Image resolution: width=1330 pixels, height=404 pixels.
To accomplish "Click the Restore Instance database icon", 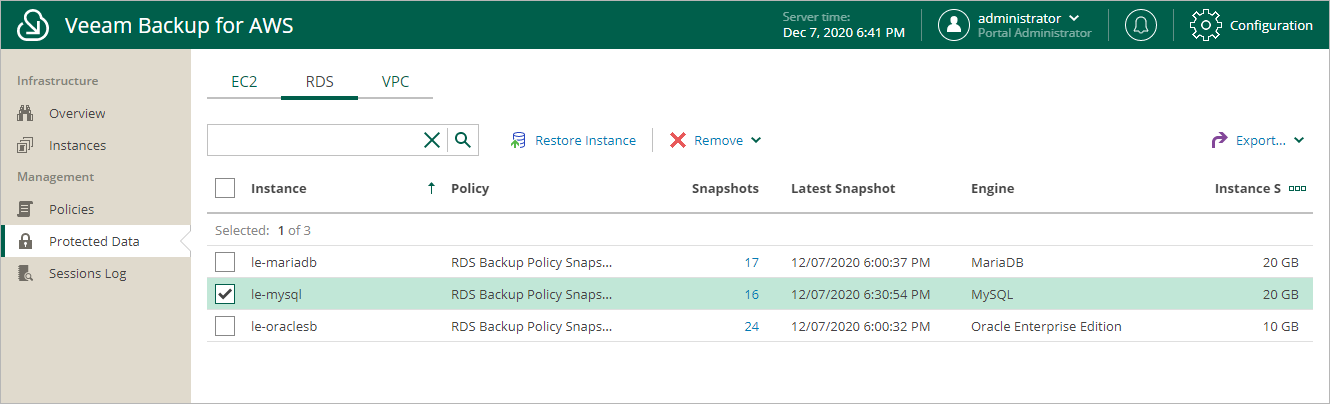I will point(518,140).
